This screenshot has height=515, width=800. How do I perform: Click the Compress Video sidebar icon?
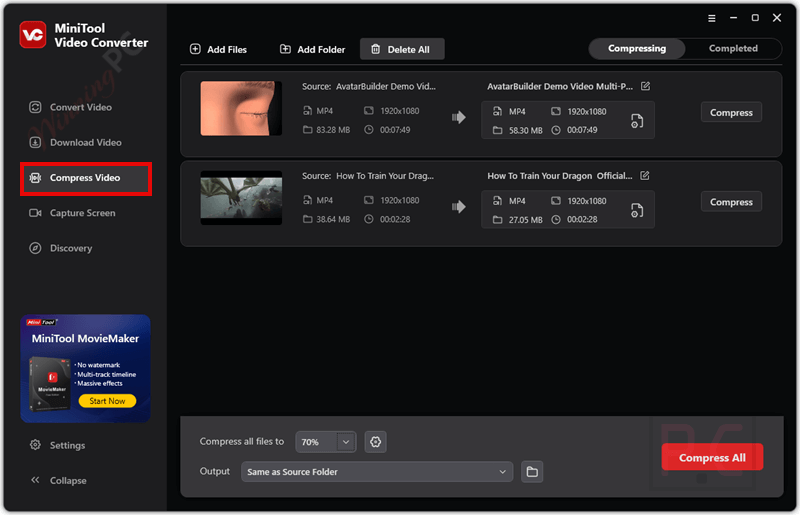(x=35, y=178)
